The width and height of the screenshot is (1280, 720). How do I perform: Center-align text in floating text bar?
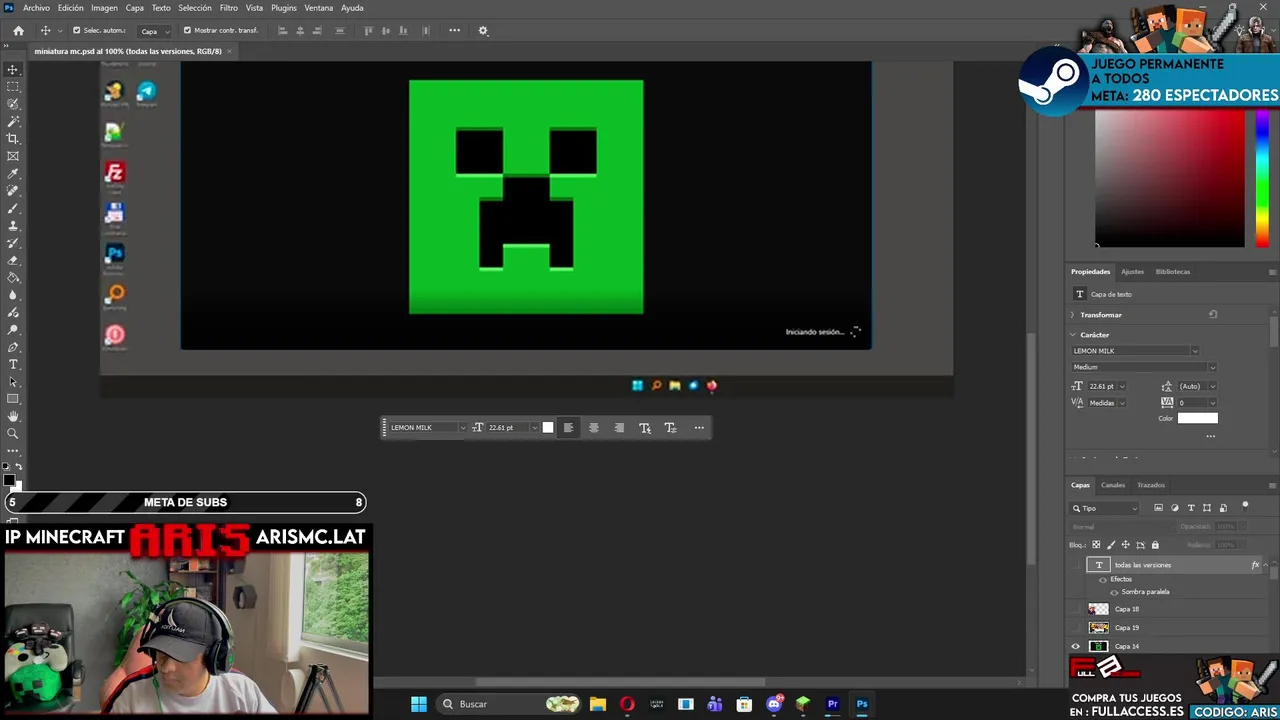point(593,428)
